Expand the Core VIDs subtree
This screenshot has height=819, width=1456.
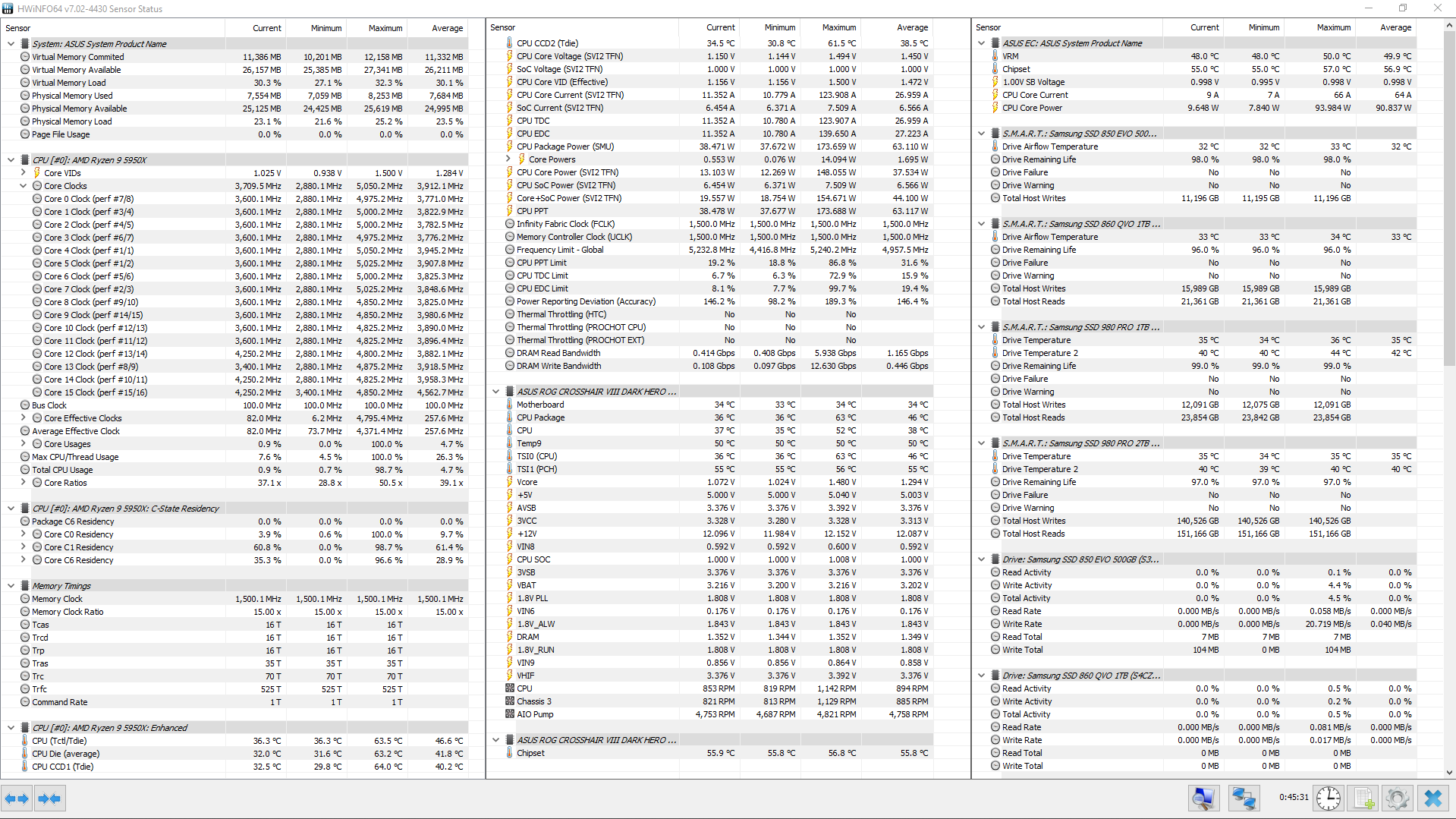[x=24, y=173]
